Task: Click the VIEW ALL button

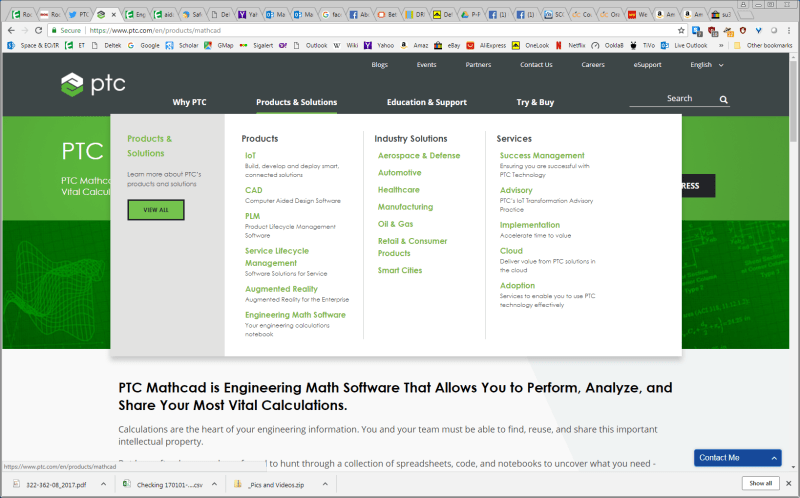Action: click(156, 210)
